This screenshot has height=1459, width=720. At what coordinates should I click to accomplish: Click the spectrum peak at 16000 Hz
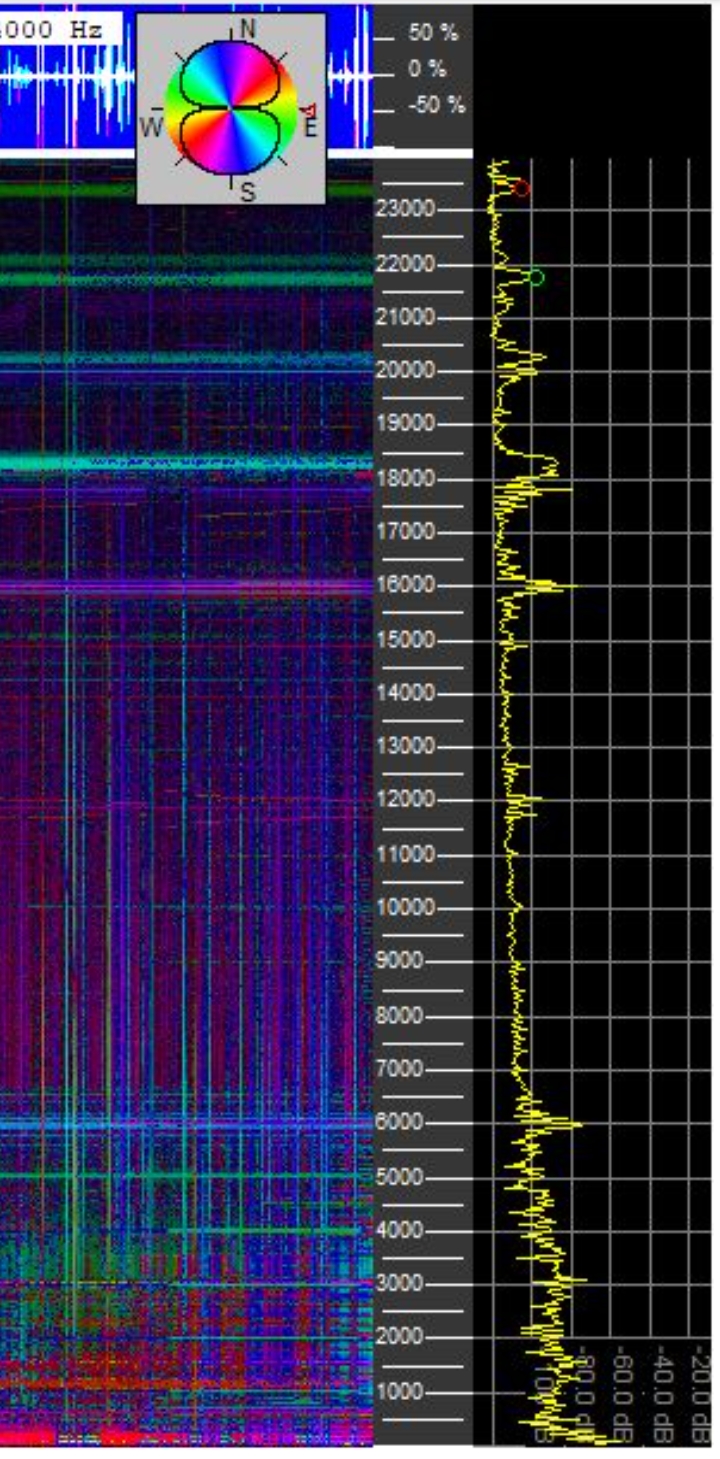pyautogui.click(x=572, y=586)
